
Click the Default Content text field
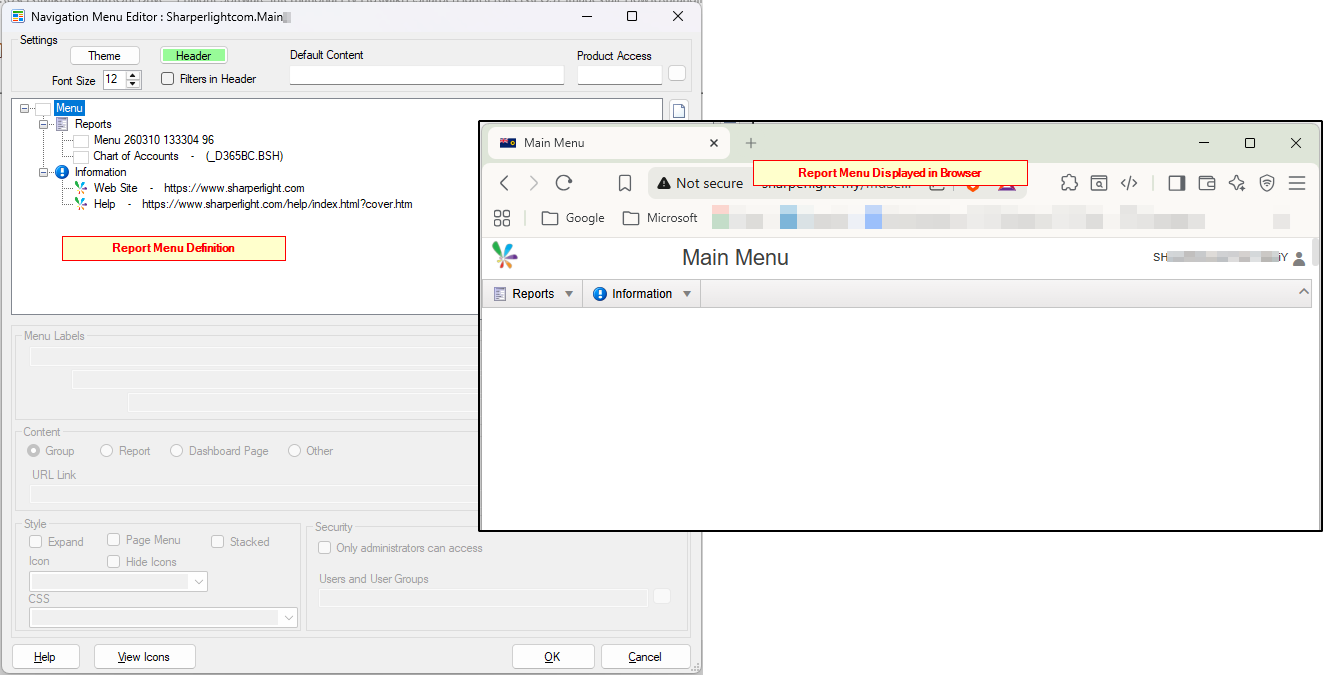(x=427, y=75)
